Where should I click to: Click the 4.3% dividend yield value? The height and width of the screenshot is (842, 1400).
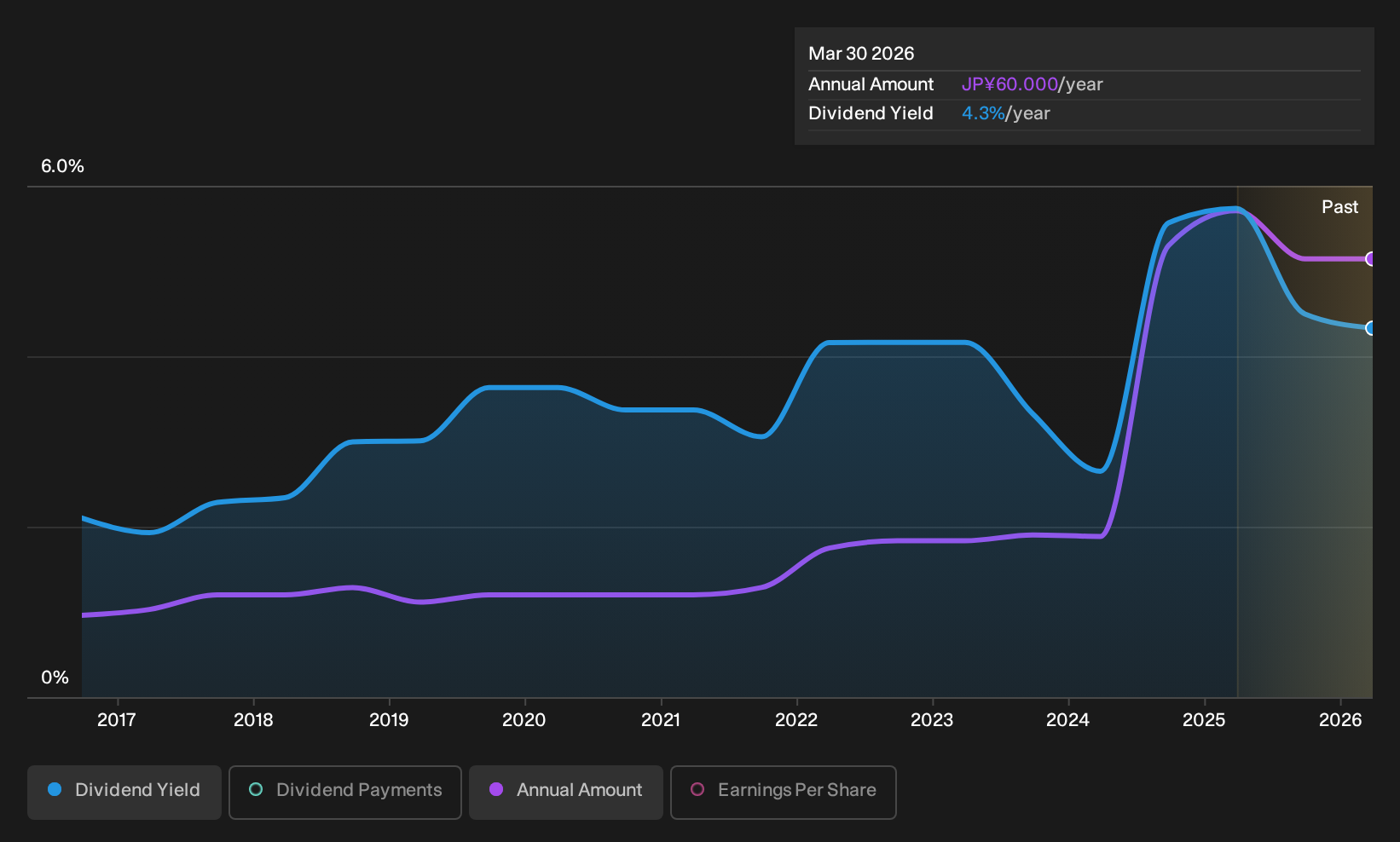pos(983,113)
